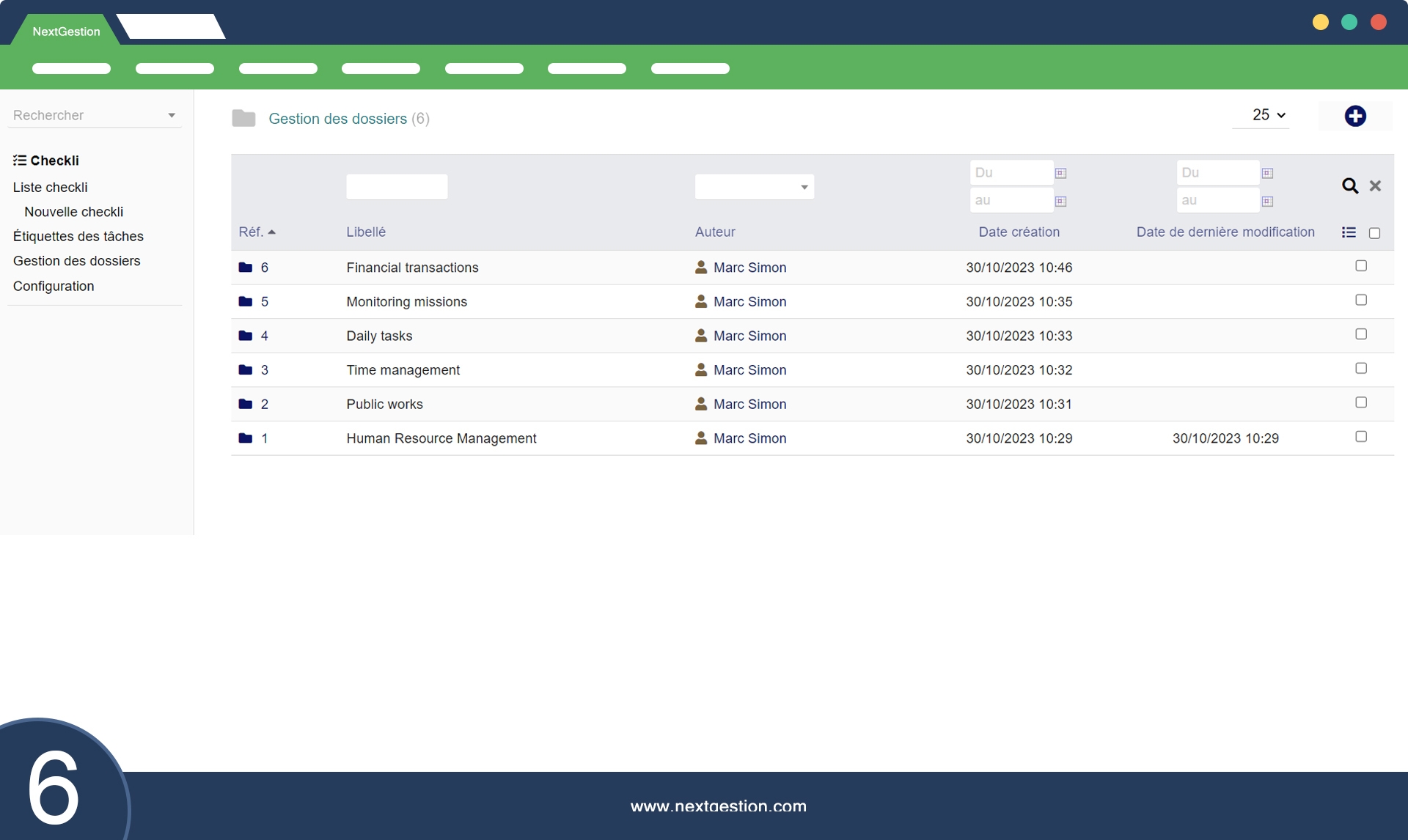
Task: Toggle the select-all checkbox in the header
Action: pos(1374,233)
